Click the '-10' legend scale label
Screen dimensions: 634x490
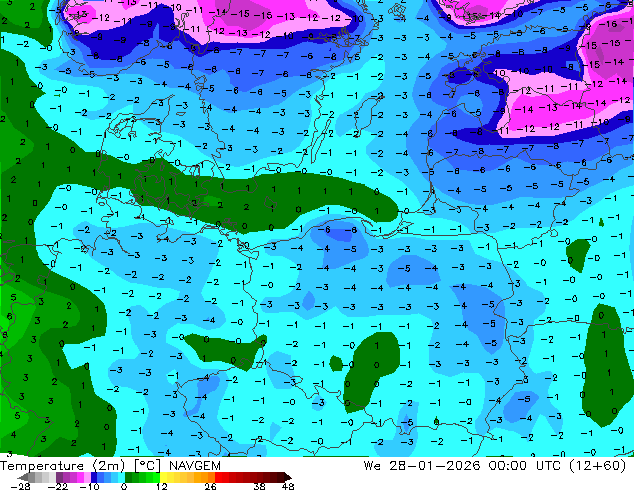(90, 486)
